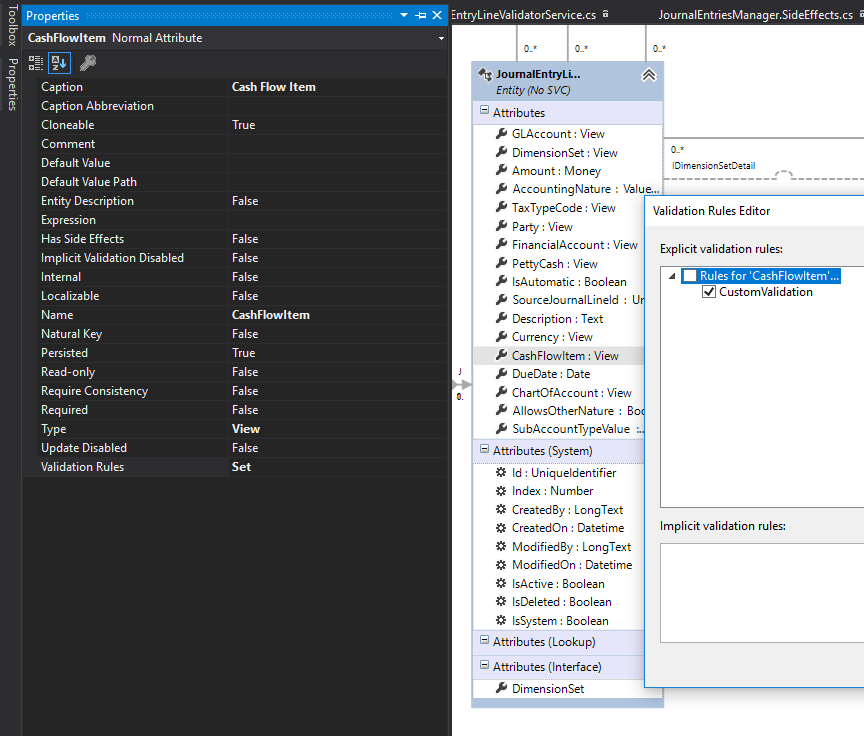Click the FinancialAccount attribute icon
The height and width of the screenshot is (736, 864).
[501, 244]
